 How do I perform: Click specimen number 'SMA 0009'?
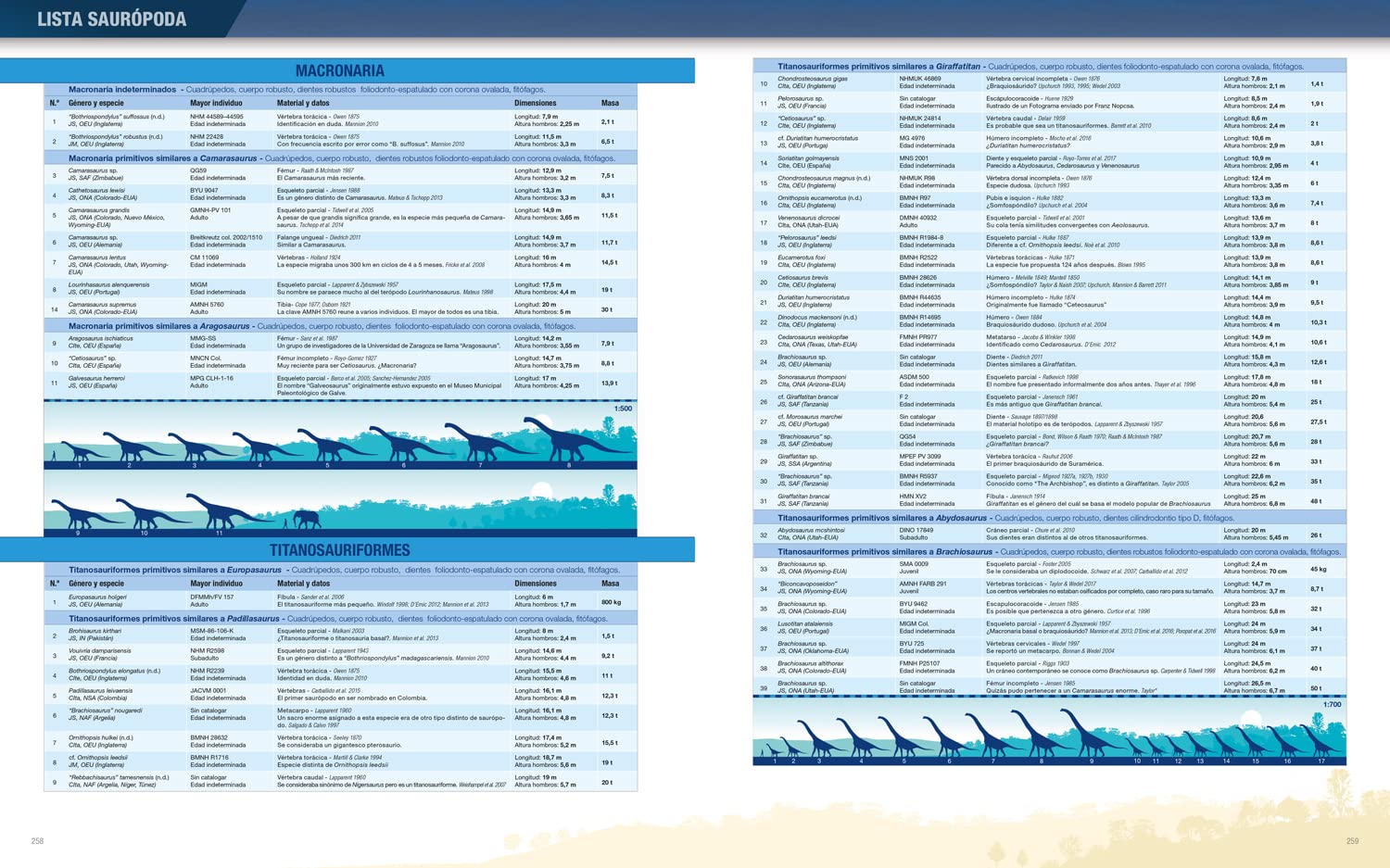click(x=914, y=564)
